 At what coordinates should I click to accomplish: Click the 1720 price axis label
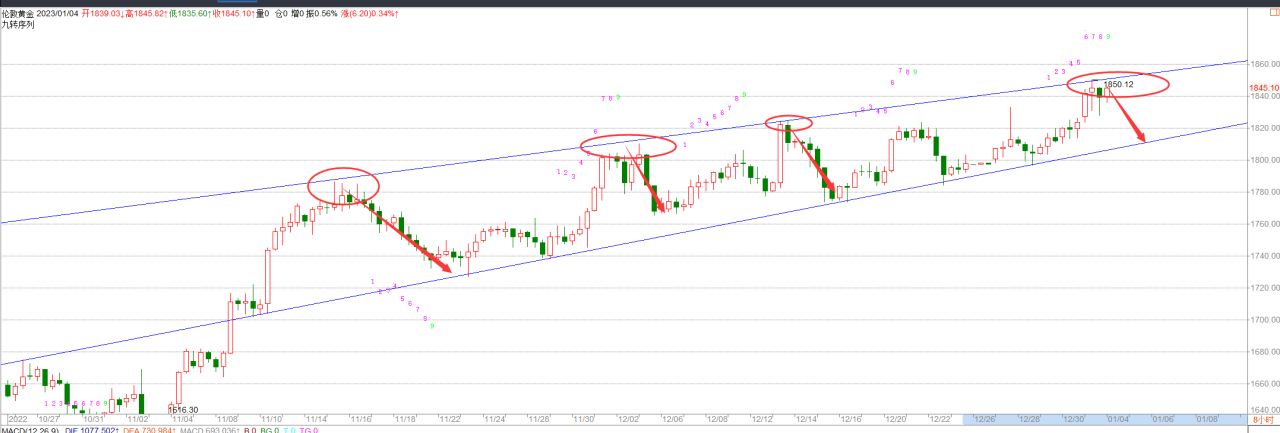coord(1264,288)
